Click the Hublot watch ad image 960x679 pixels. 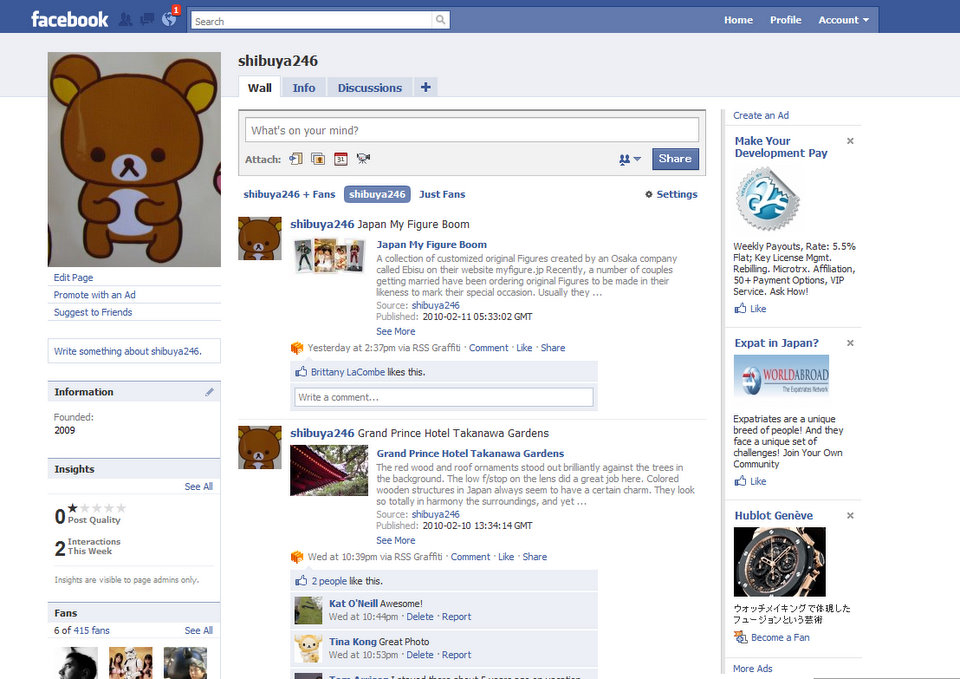(779, 562)
